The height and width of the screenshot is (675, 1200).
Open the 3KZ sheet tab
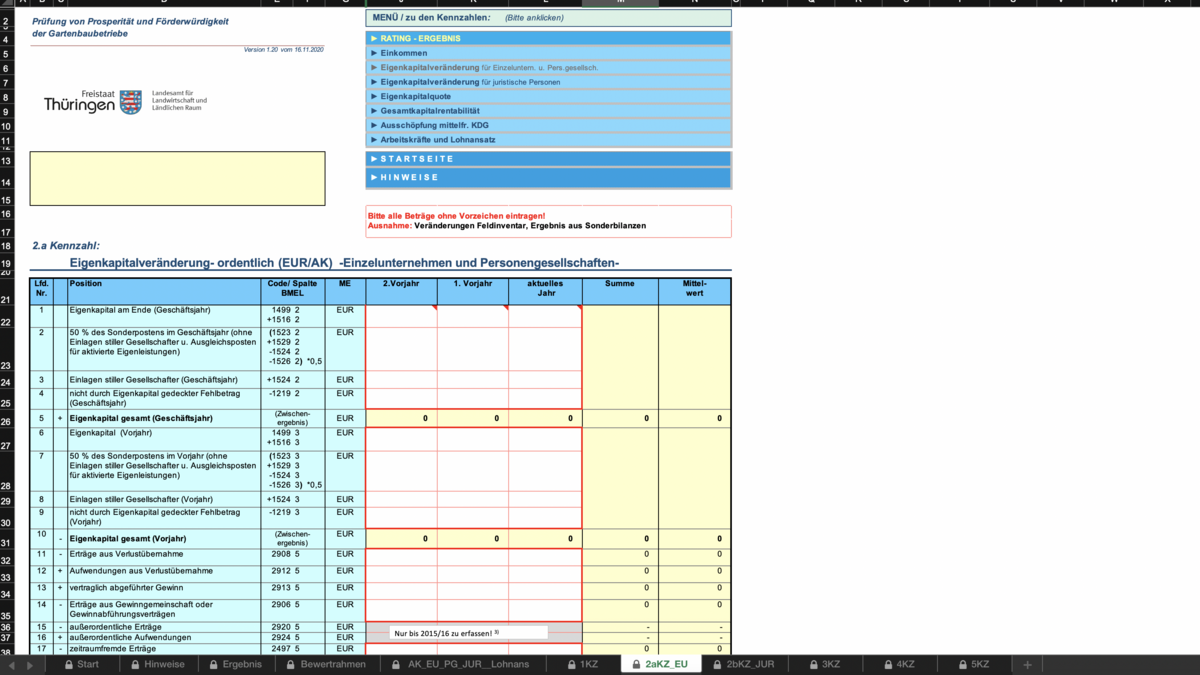click(824, 664)
